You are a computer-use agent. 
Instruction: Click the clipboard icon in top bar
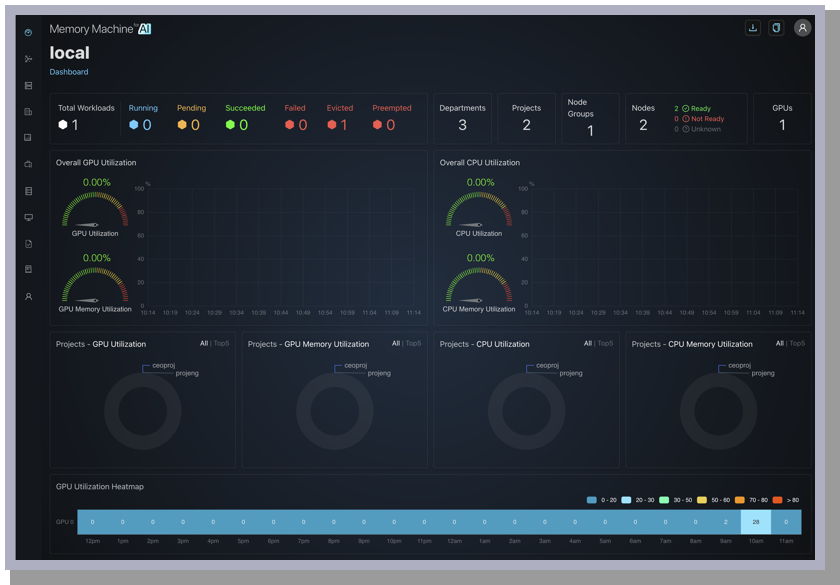tap(776, 28)
